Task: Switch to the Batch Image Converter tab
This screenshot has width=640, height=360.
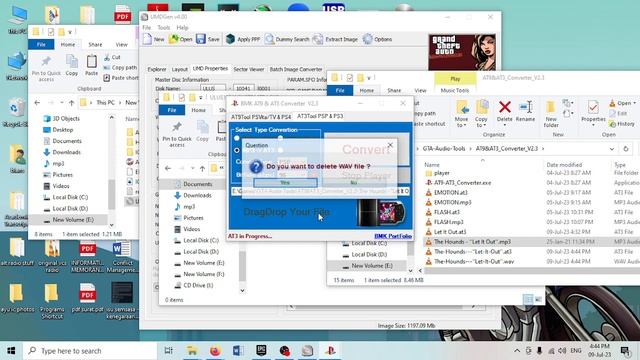Action: click(x=296, y=69)
